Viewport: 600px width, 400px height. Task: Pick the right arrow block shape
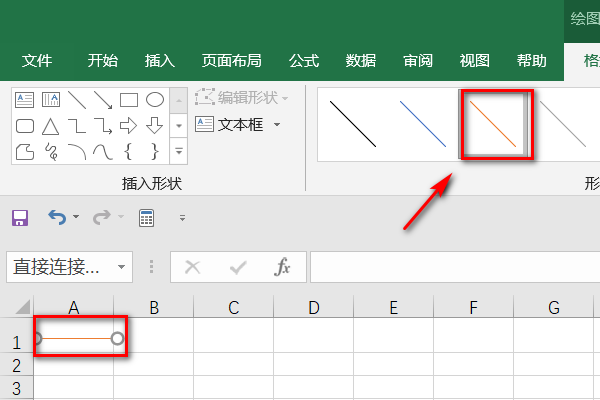click(128, 126)
